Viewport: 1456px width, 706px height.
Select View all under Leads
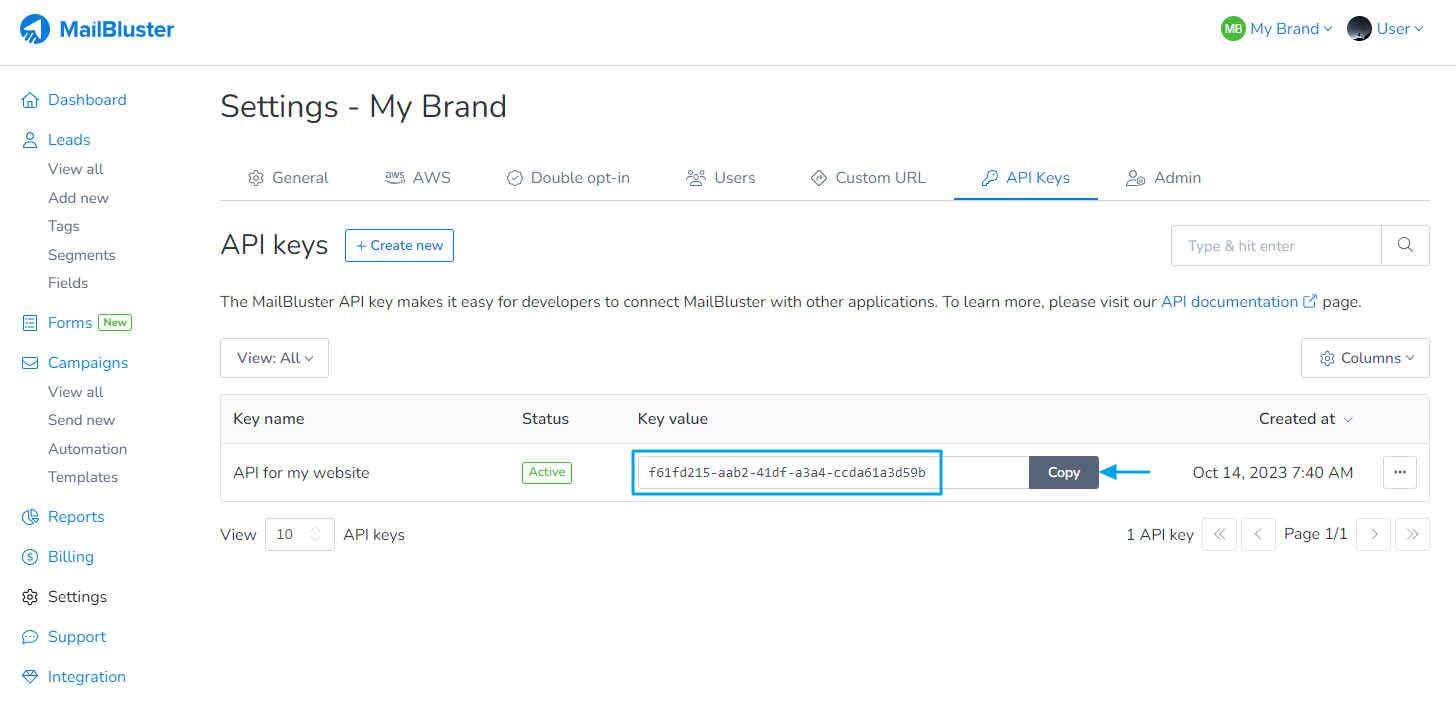(76, 169)
